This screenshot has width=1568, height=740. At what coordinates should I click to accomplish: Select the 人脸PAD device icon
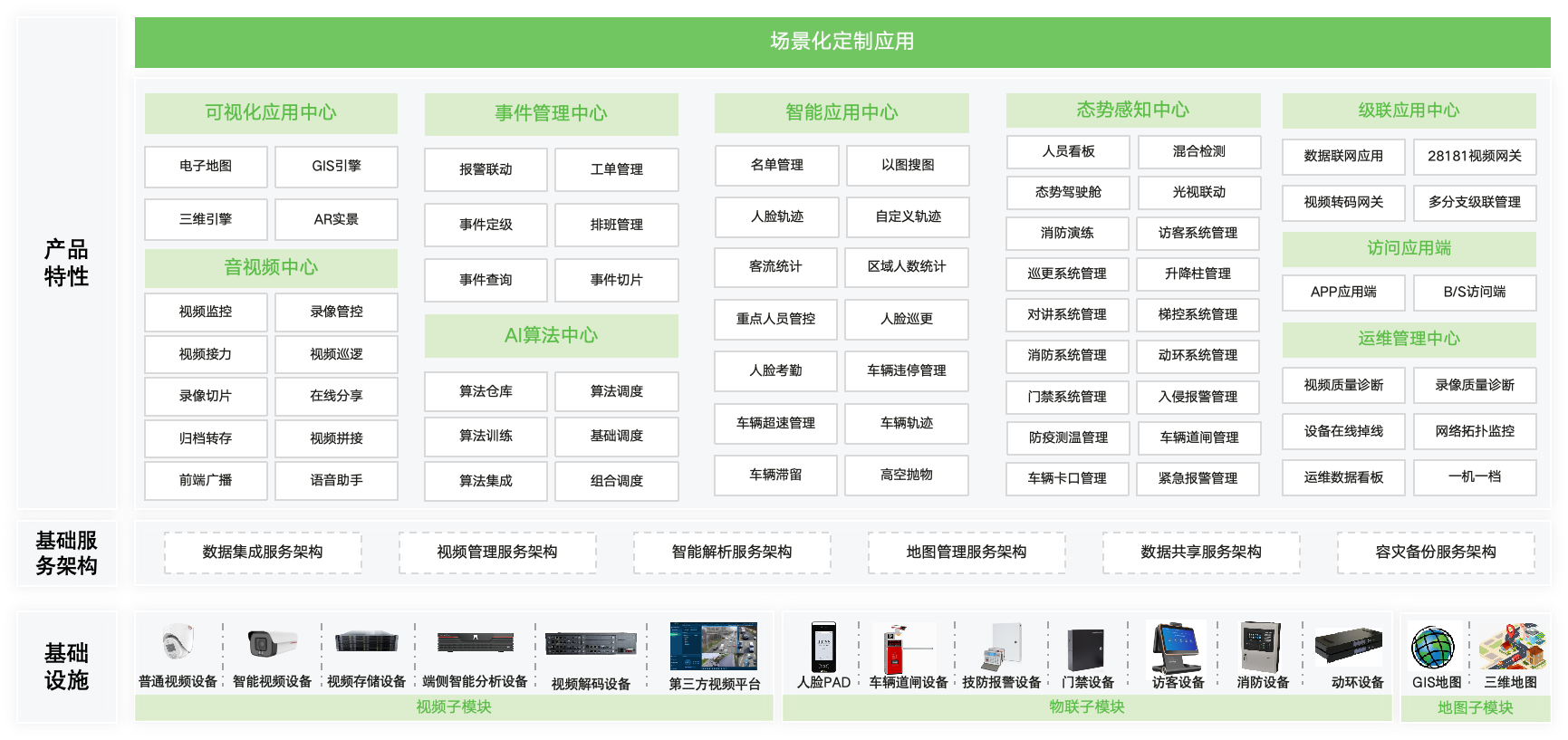[x=823, y=647]
